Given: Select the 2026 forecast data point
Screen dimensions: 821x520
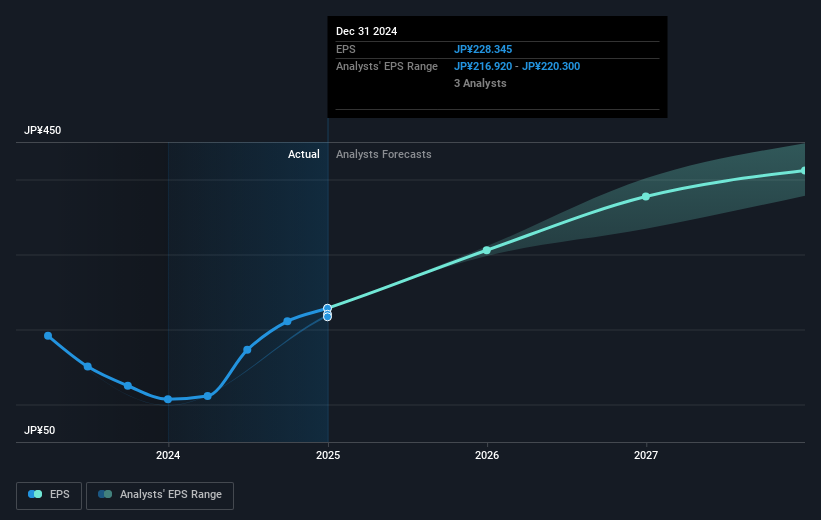Looking at the screenshot, I should [487, 250].
